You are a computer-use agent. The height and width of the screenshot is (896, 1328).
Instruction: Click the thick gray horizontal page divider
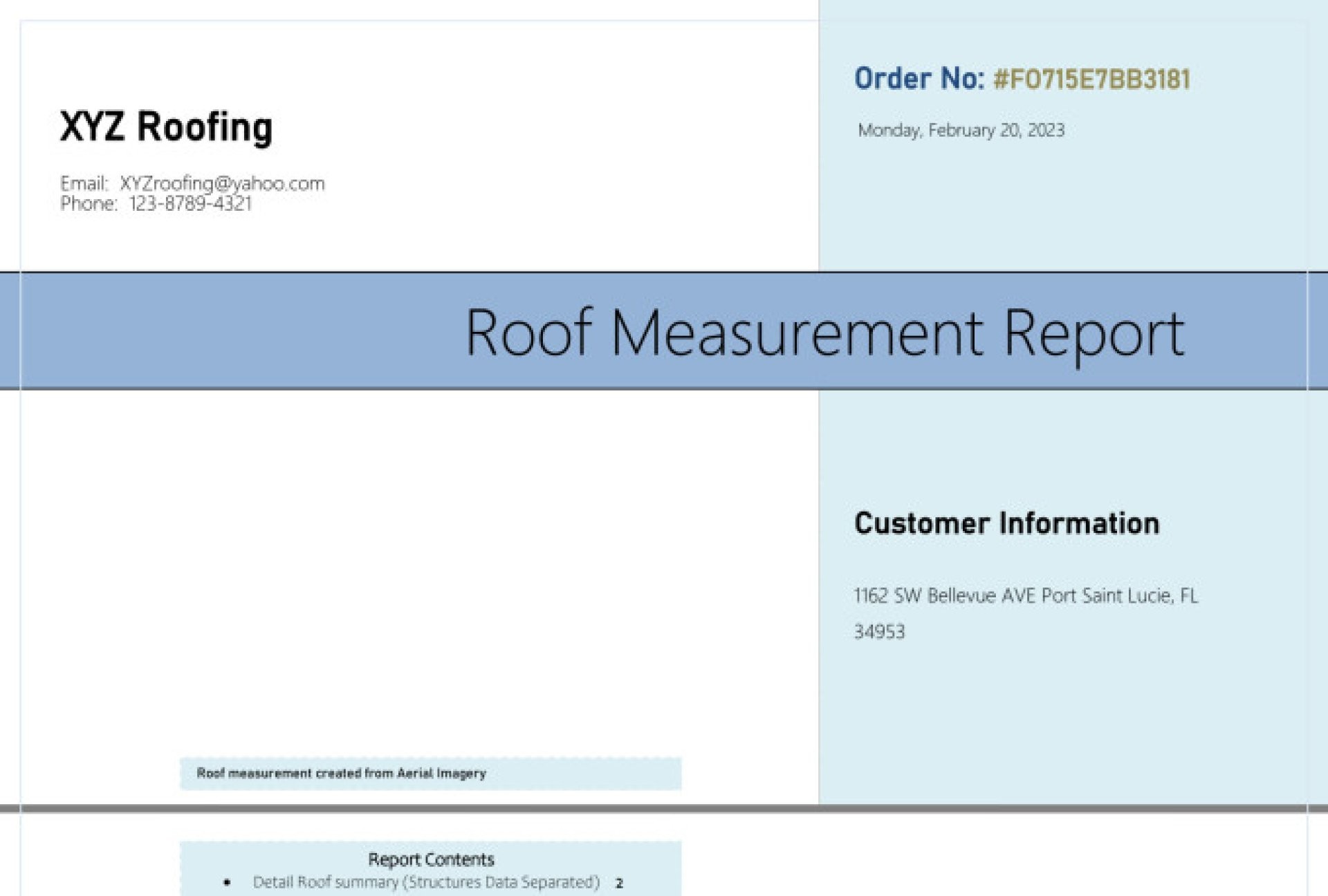coord(664,808)
